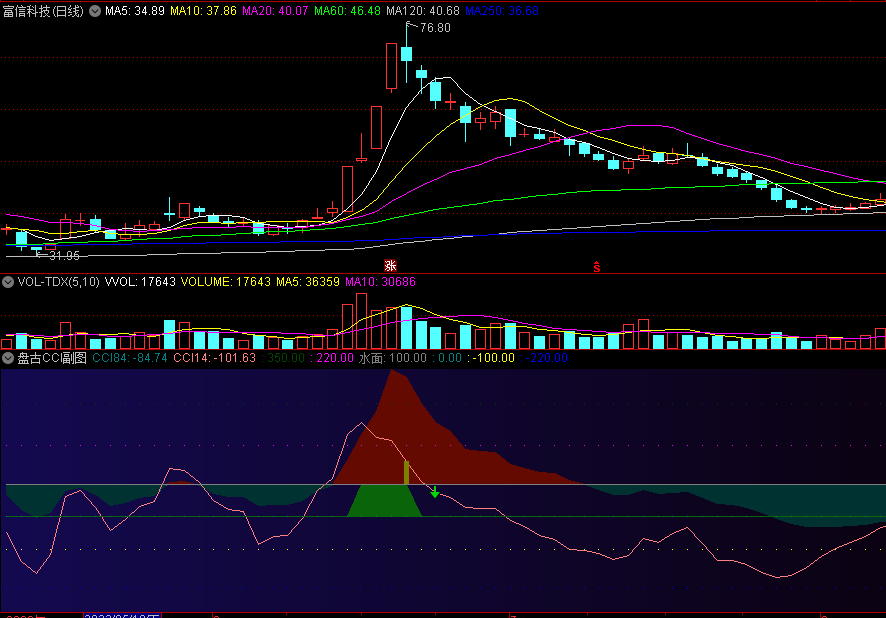Click the yellow -100.00 threshold label
Screen dimensions: 886x618
coord(493,358)
